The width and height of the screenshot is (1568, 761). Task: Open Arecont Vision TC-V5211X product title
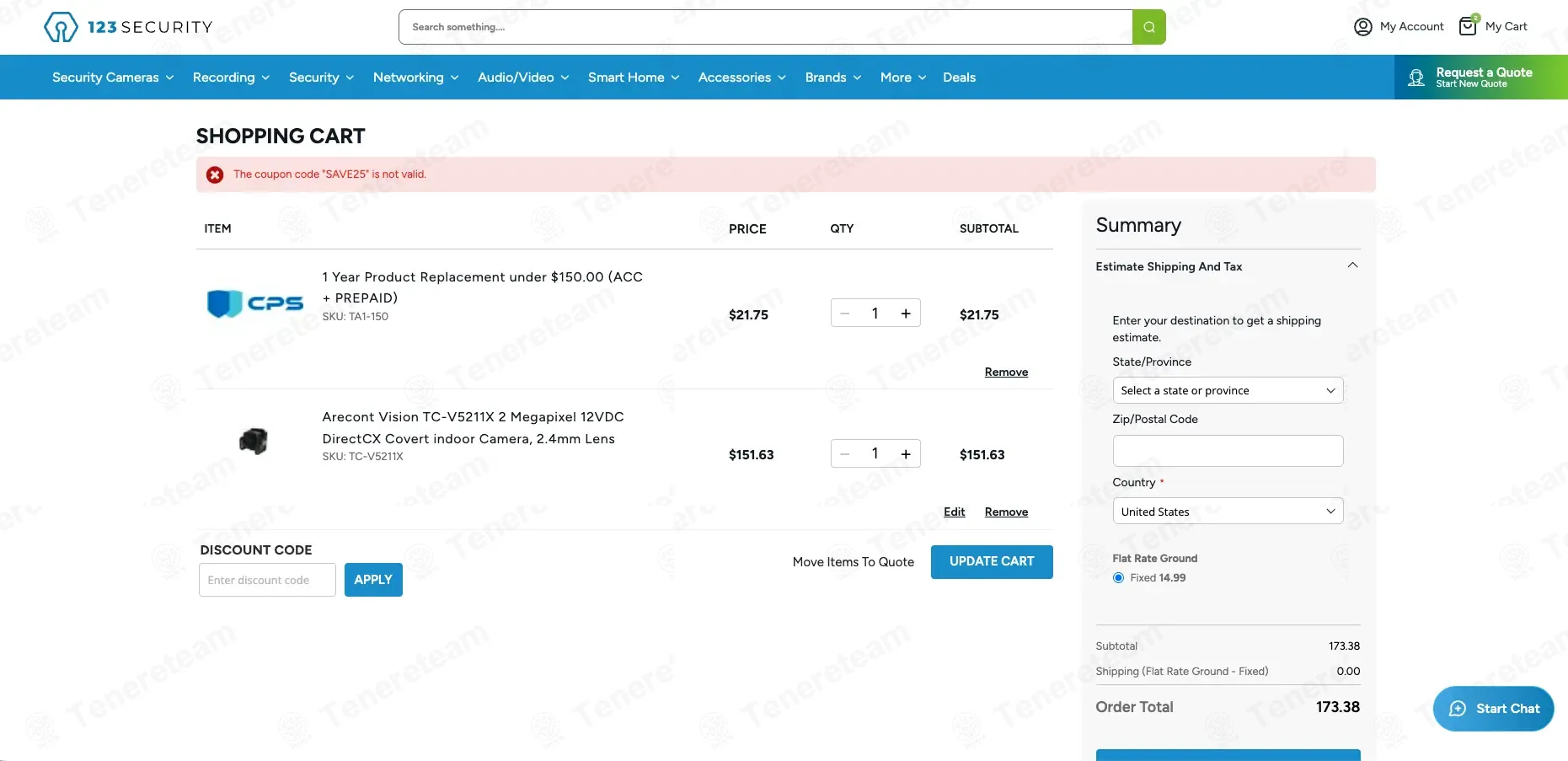pyautogui.click(x=473, y=428)
